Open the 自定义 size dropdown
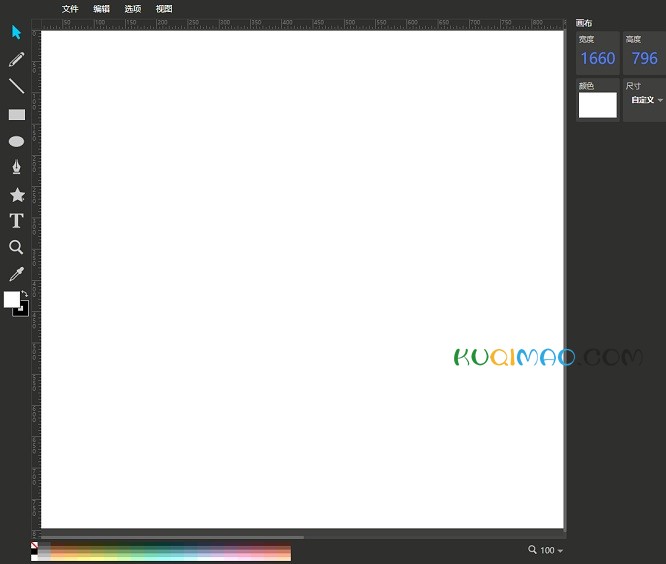Screen dimensions: 666x564 pyautogui.click(x=646, y=100)
